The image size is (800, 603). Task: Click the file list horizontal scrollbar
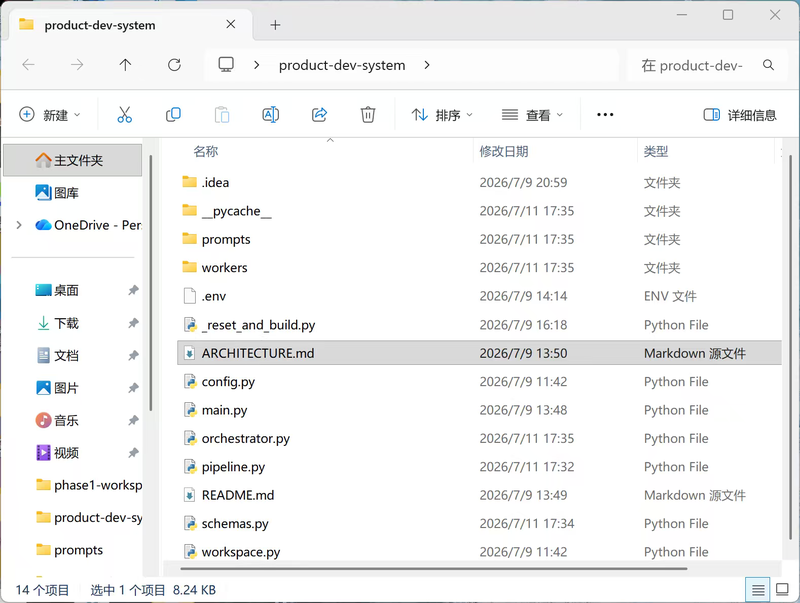click(434, 568)
